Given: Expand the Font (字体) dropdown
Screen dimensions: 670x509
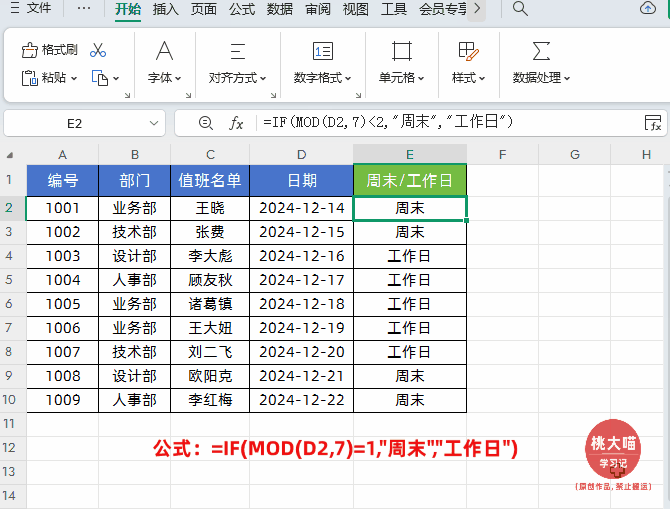Looking at the screenshot, I should pyautogui.click(x=178, y=79).
